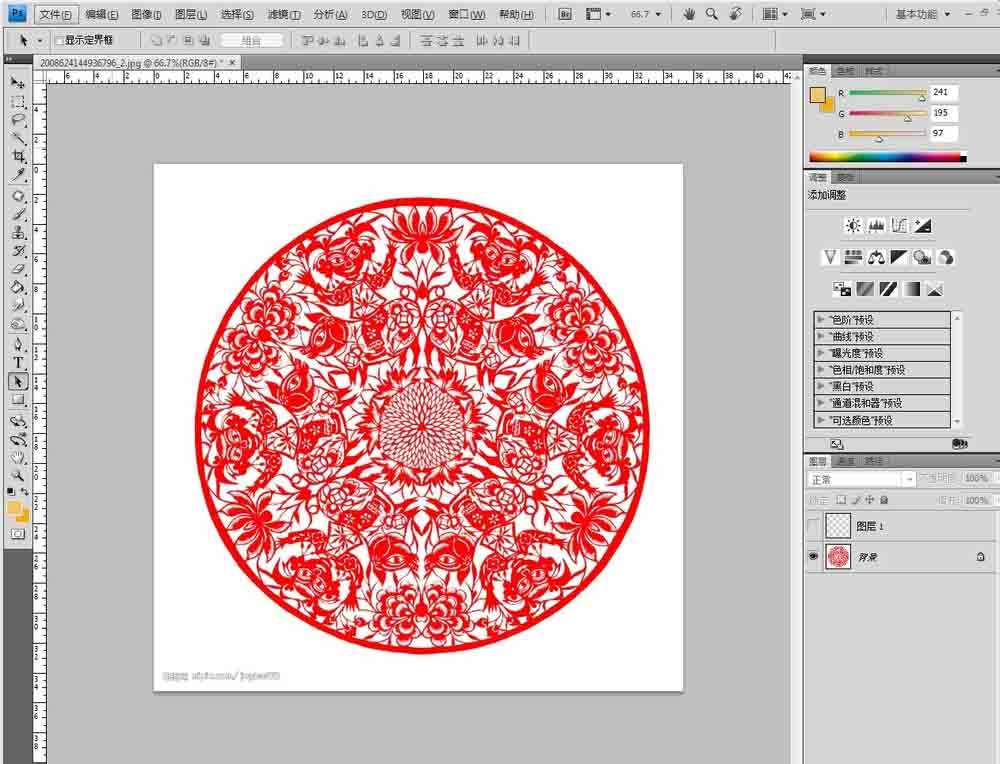The width and height of the screenshot is (1000, 764).
Task: Add a Levels adjustment
Action: click(876, 225)
